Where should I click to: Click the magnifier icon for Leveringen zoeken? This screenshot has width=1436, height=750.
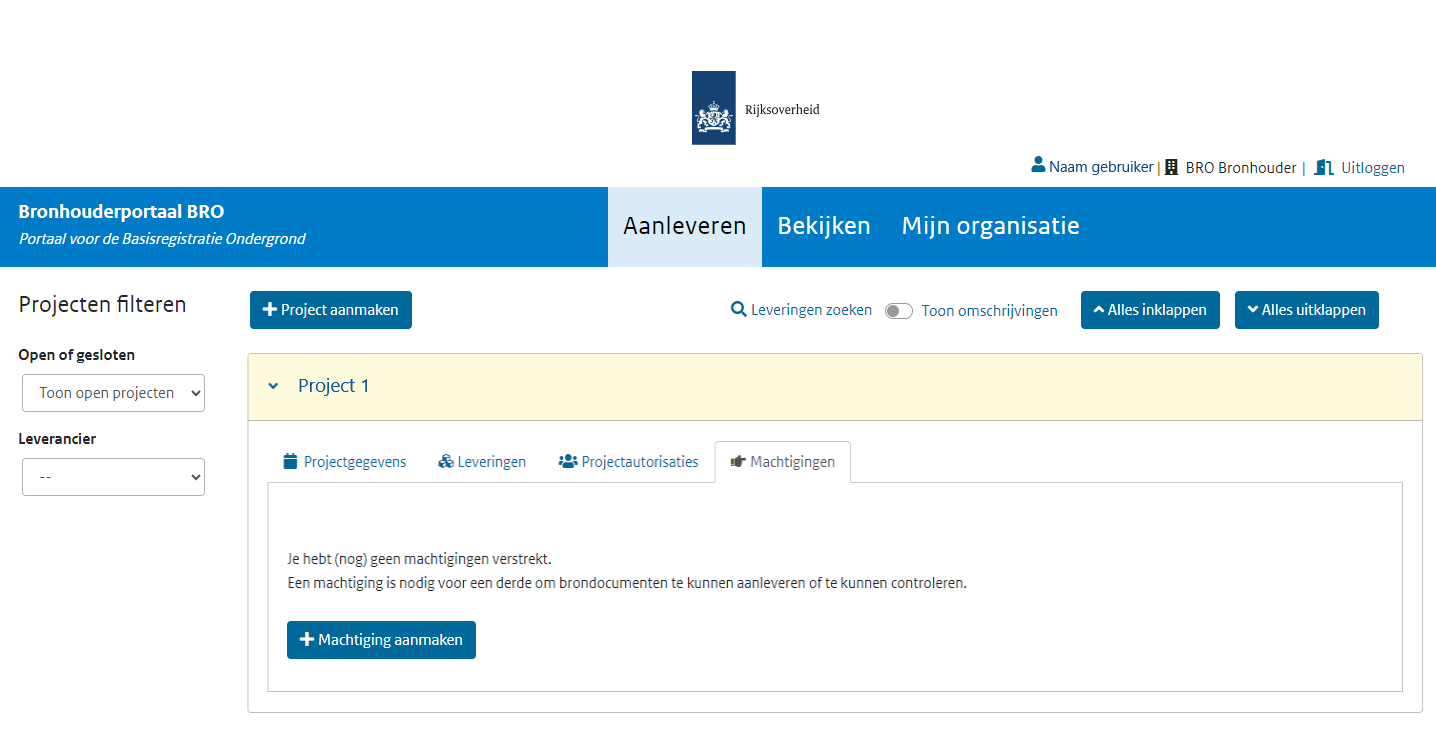tap(737, 310)
